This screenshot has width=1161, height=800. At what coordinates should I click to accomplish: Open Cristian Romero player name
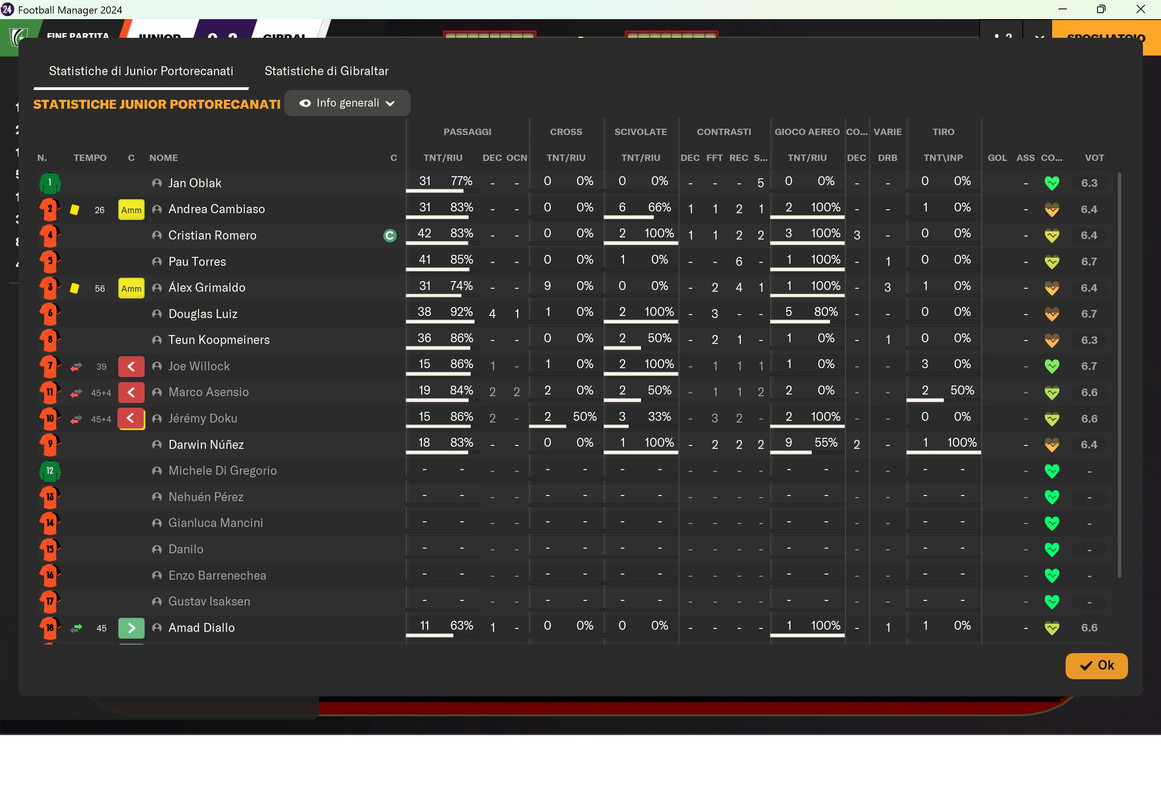tap(213, 236)
